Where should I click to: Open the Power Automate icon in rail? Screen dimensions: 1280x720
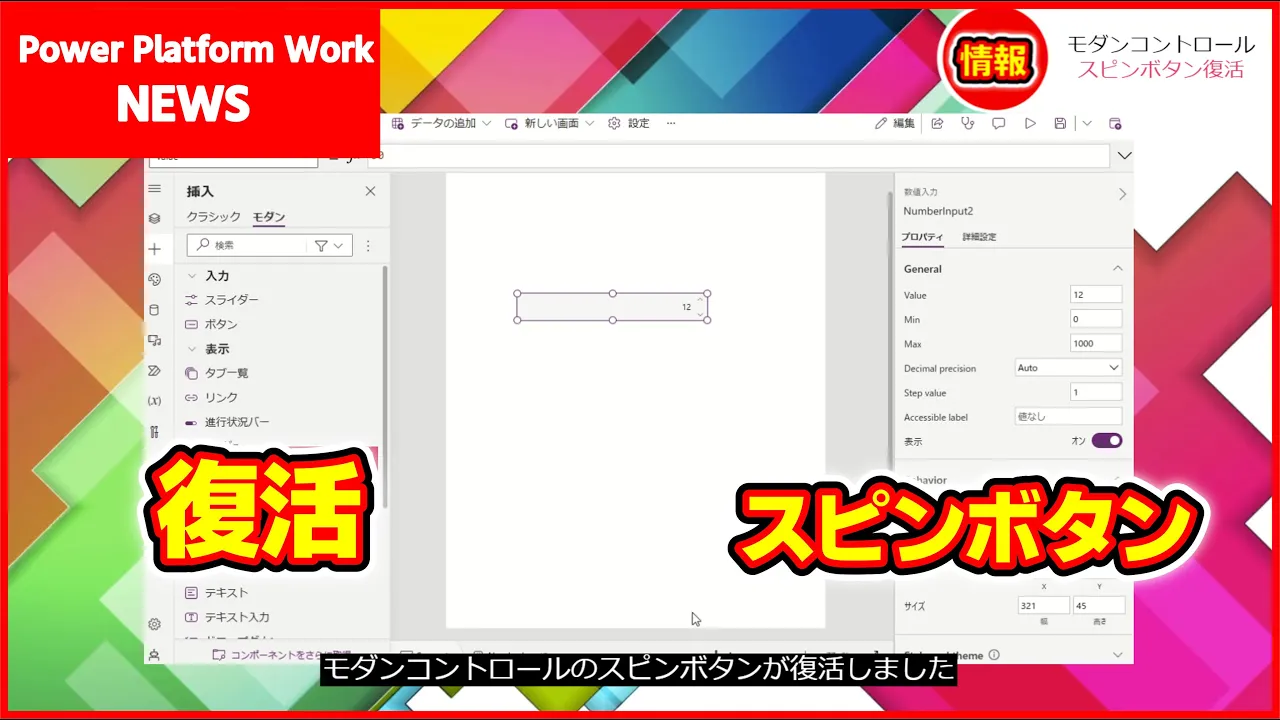[154, 370]
